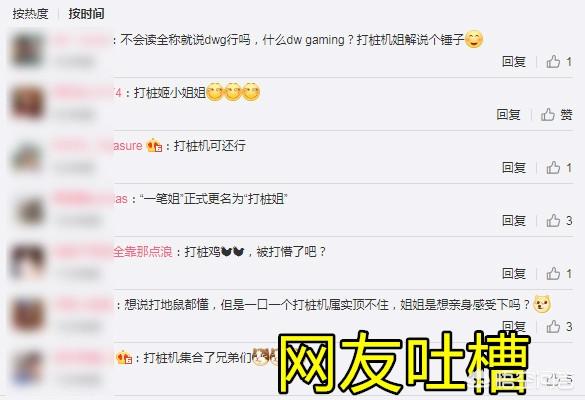Like the 一笔姐 rename comment

click(x=559, y=221)
